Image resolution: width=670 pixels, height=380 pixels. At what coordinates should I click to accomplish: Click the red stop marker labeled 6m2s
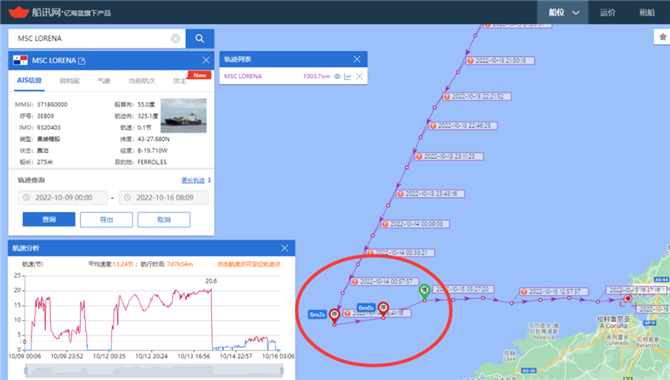335,316
